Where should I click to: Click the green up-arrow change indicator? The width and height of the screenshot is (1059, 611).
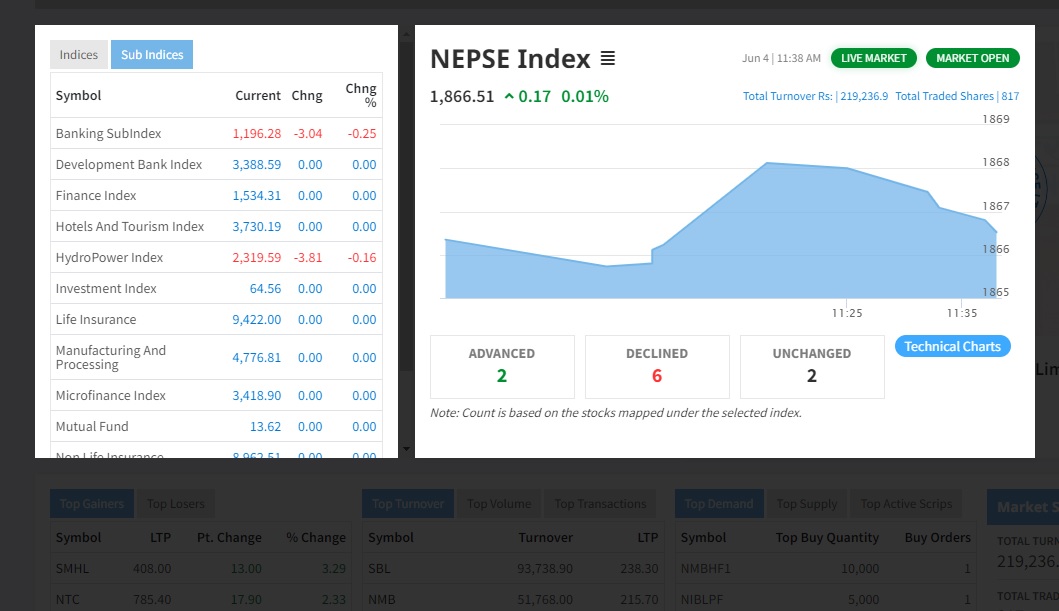(509, 97)
